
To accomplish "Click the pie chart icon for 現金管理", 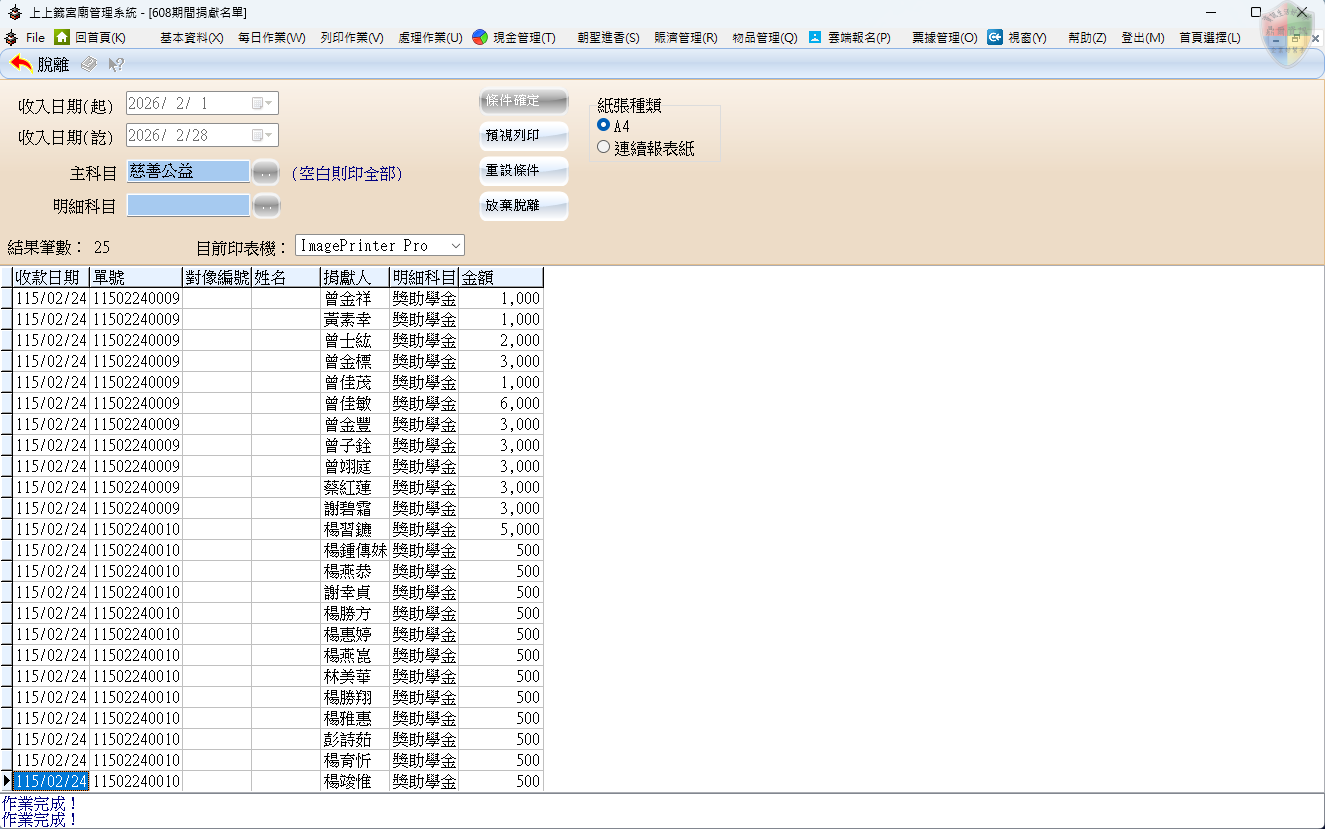I will [480, 37].
